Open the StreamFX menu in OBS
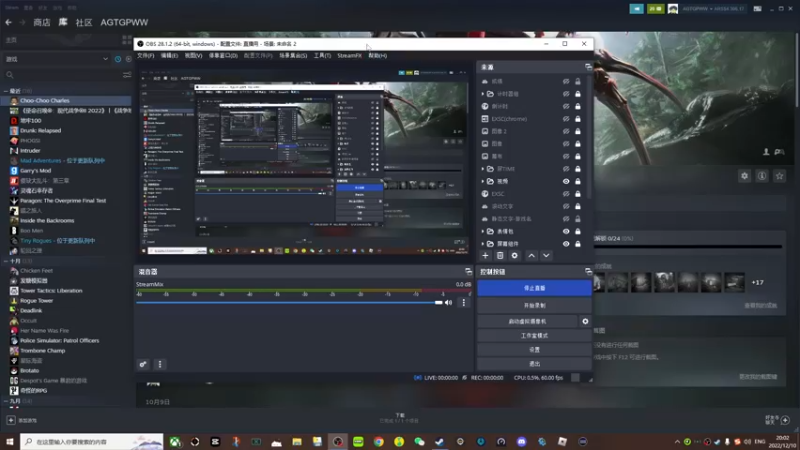 349,56
